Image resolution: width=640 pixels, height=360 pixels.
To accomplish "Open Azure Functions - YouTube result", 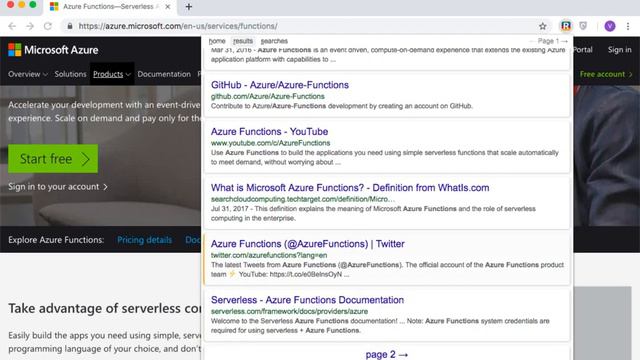I will (x=269, y=131).
